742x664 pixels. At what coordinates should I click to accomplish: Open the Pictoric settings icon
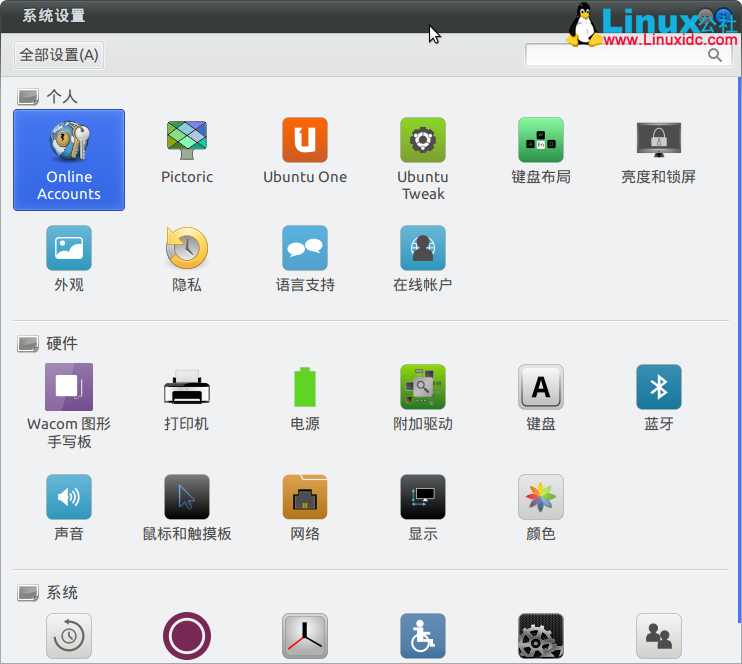coord(187,151)
